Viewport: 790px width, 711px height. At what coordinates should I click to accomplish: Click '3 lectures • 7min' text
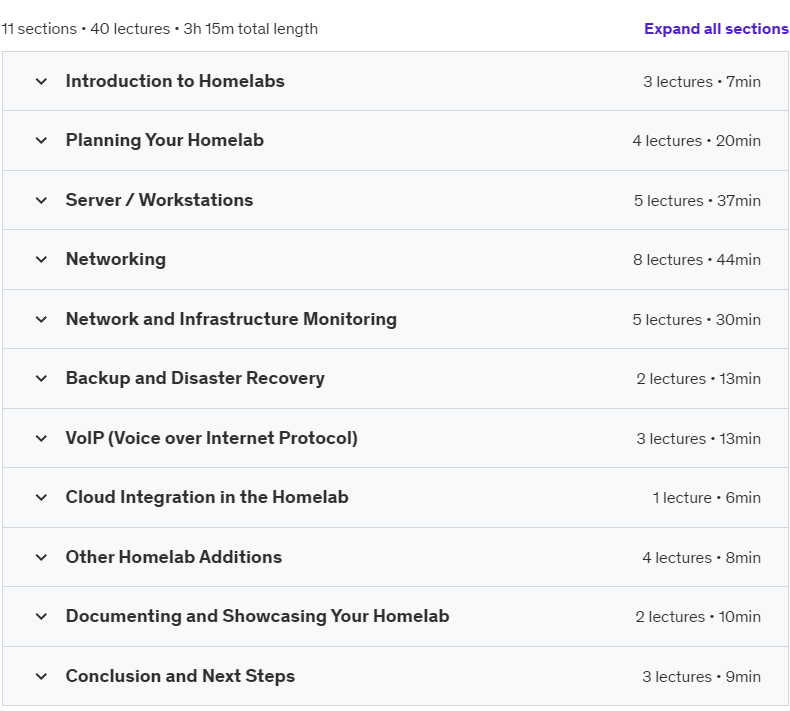pyautogui.click(x=702, y=82)
